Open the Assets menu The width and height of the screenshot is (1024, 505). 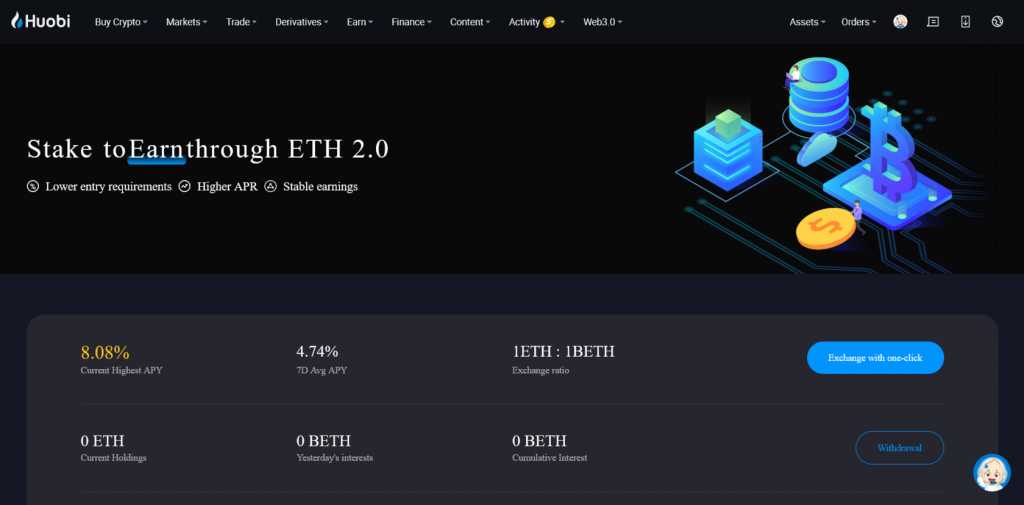click(807, 22)
